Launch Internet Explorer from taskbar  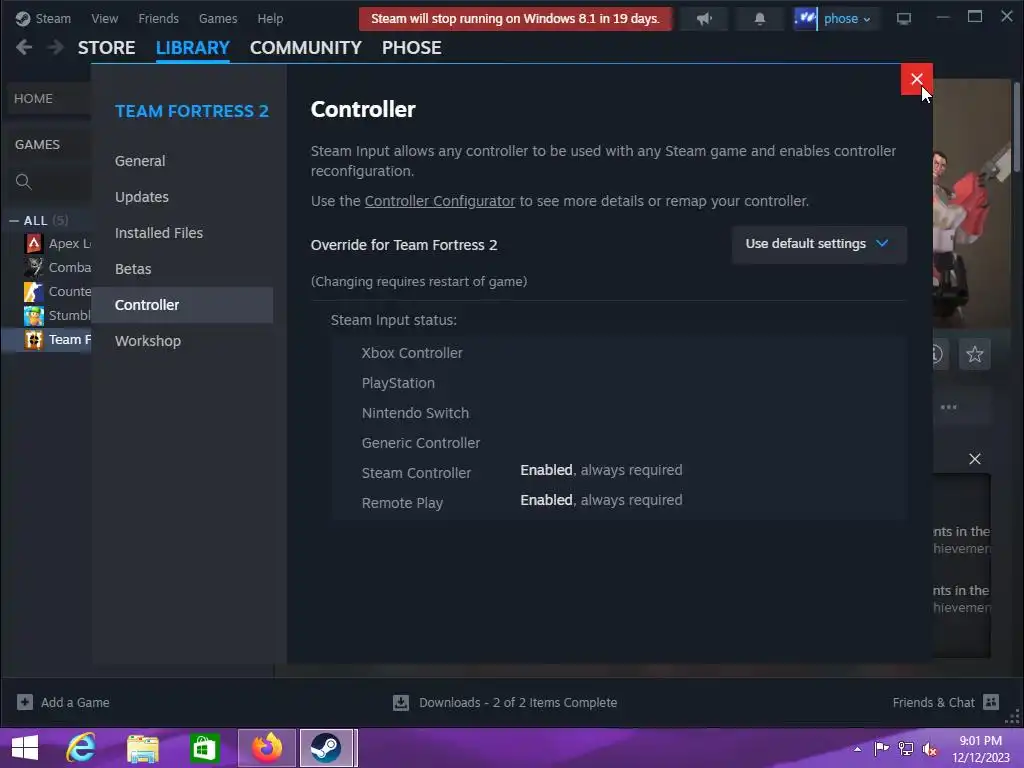pos(80,748)
